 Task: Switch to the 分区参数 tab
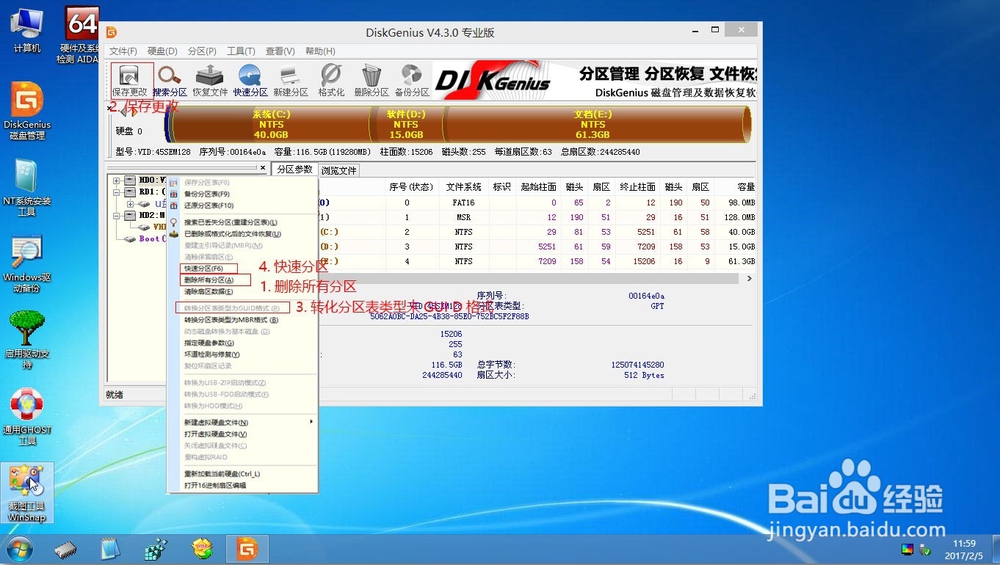tap(295, 169)
